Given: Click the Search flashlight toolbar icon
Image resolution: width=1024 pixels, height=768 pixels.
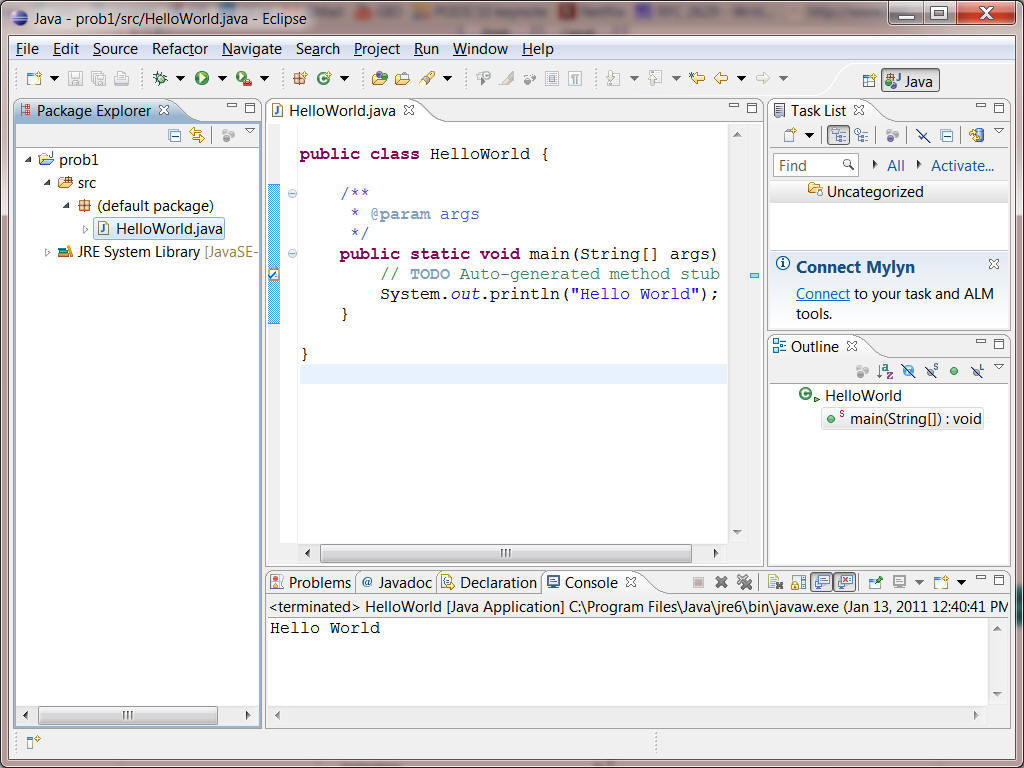Looking at the screenshot, I should [x=427, y=78].
